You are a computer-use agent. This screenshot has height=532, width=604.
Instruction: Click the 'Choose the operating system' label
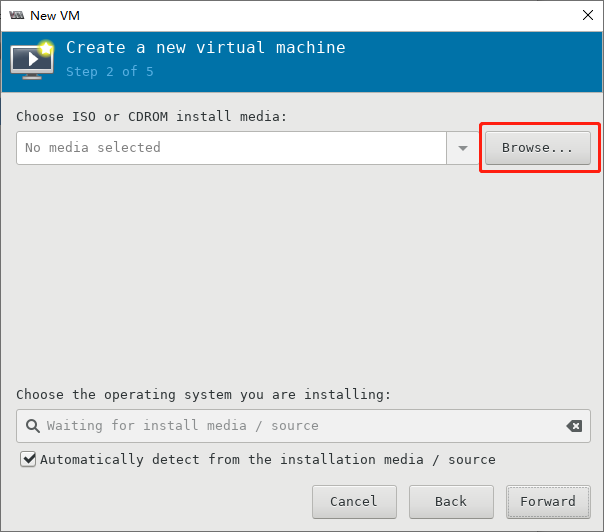(203, 394)
